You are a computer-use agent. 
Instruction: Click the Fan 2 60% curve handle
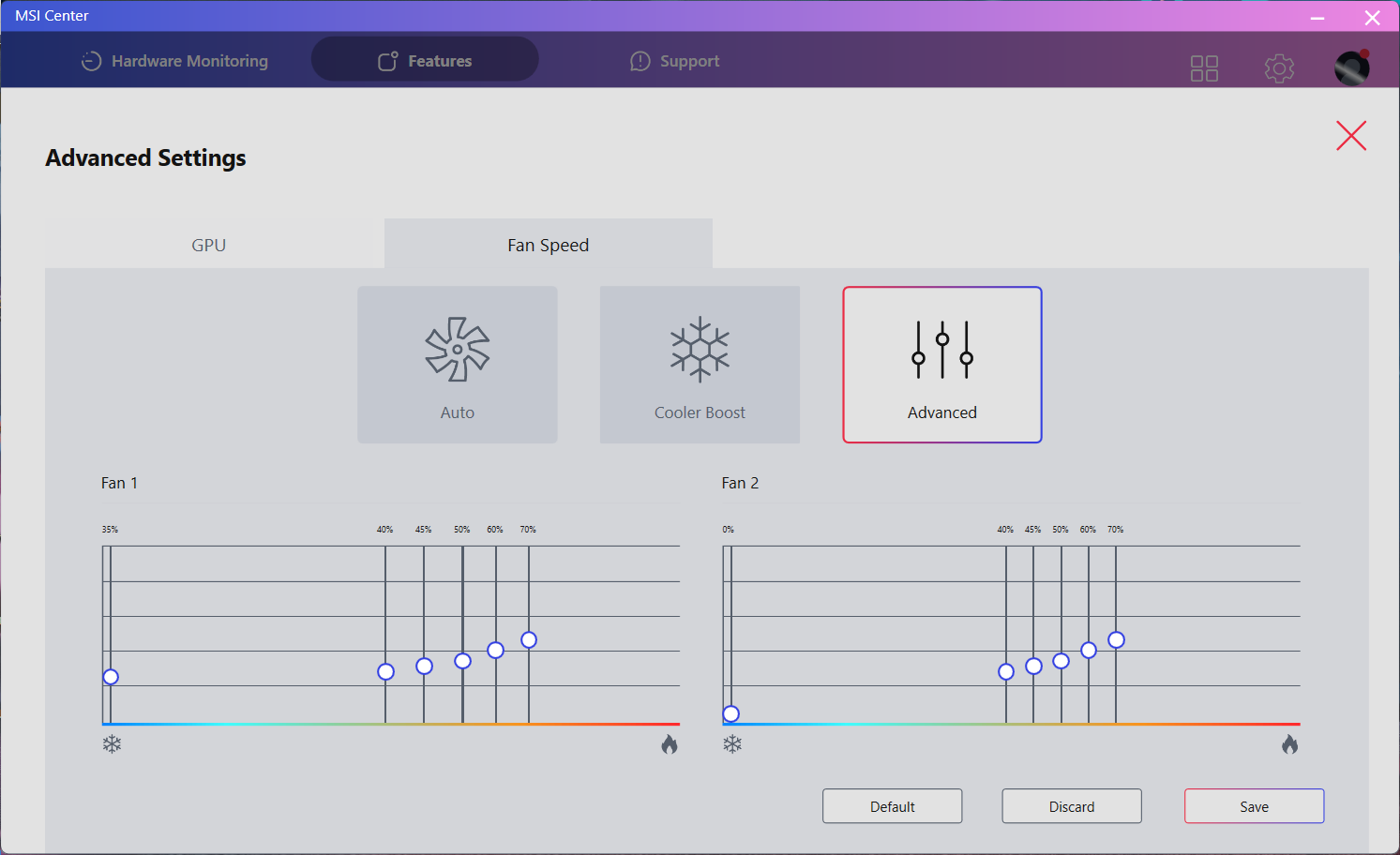tap(1089, 650)
